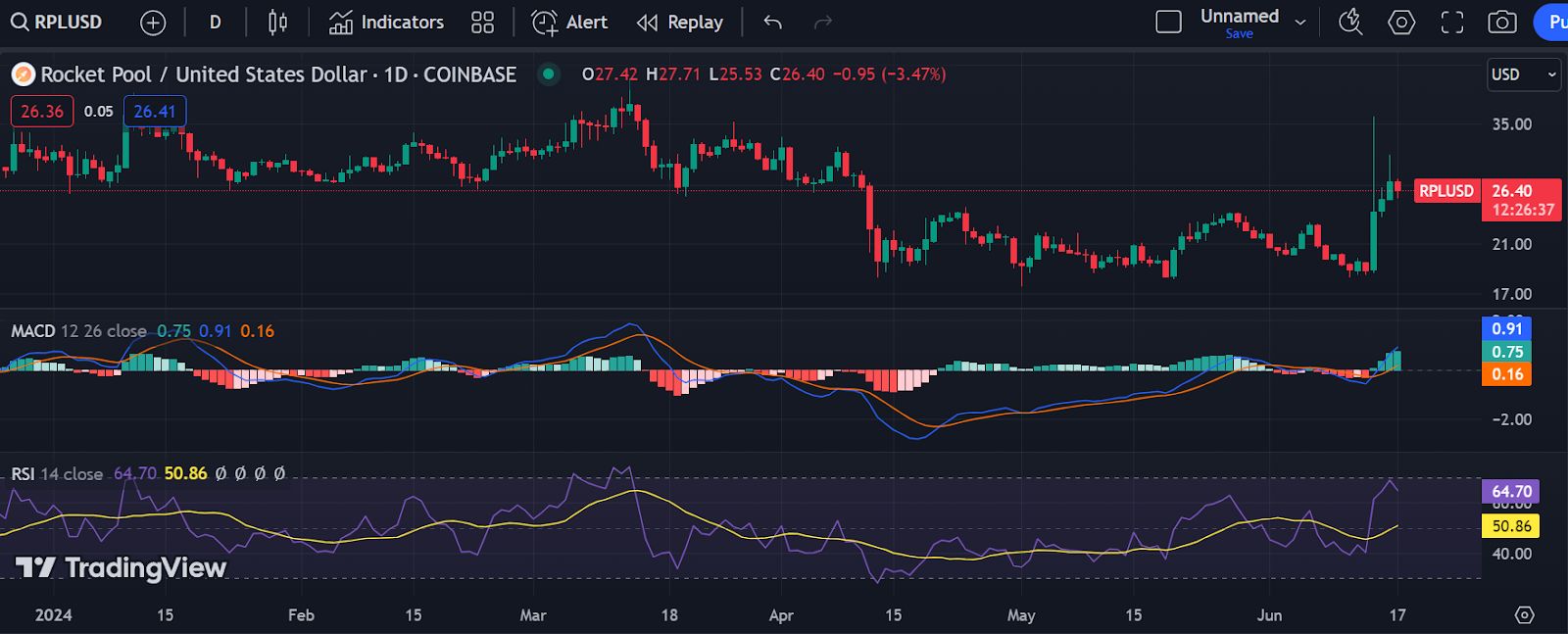Click the MACD histogram 0.75 value label

[x=1507, y=352]
